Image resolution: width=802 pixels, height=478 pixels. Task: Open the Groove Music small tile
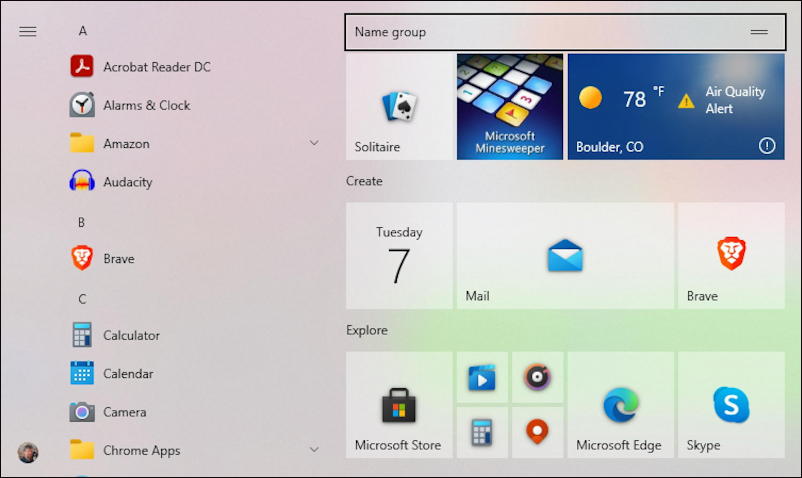(x=538, y=377)
